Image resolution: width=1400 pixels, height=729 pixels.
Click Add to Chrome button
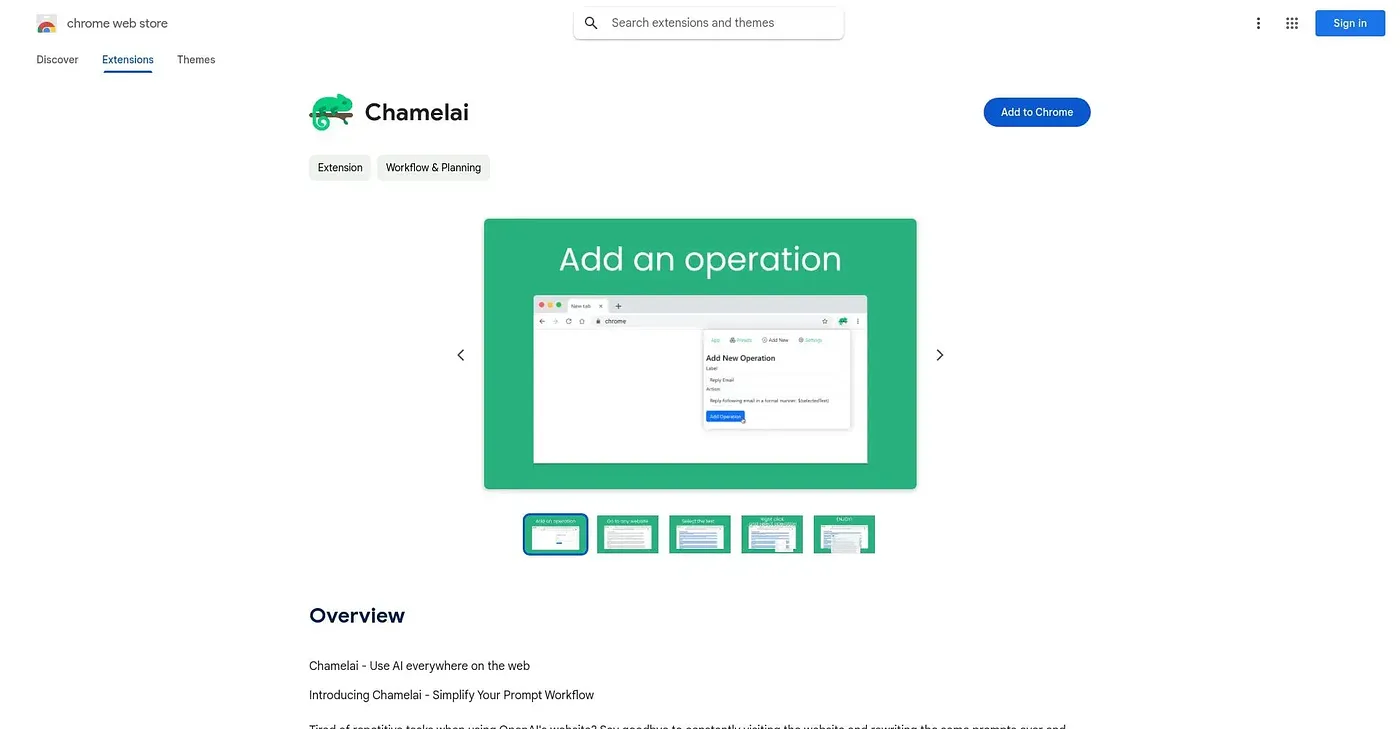point(1037,112)
